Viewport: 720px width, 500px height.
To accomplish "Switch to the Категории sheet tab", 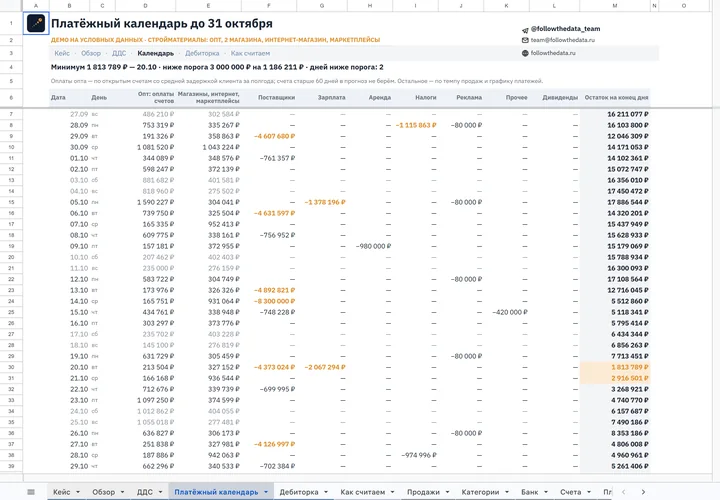I will (480, 492).
